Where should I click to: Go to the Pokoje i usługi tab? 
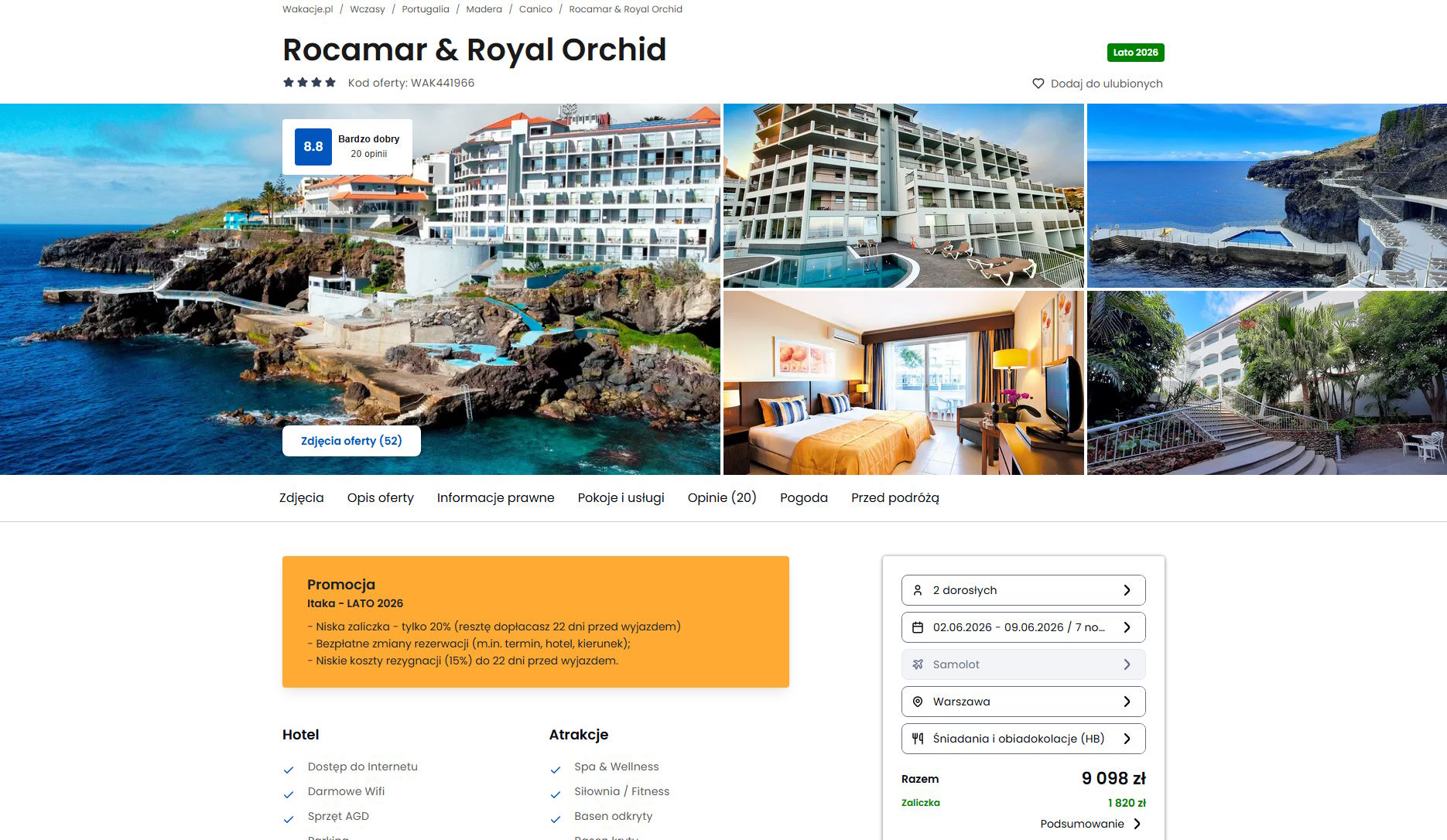coord(621,498)
